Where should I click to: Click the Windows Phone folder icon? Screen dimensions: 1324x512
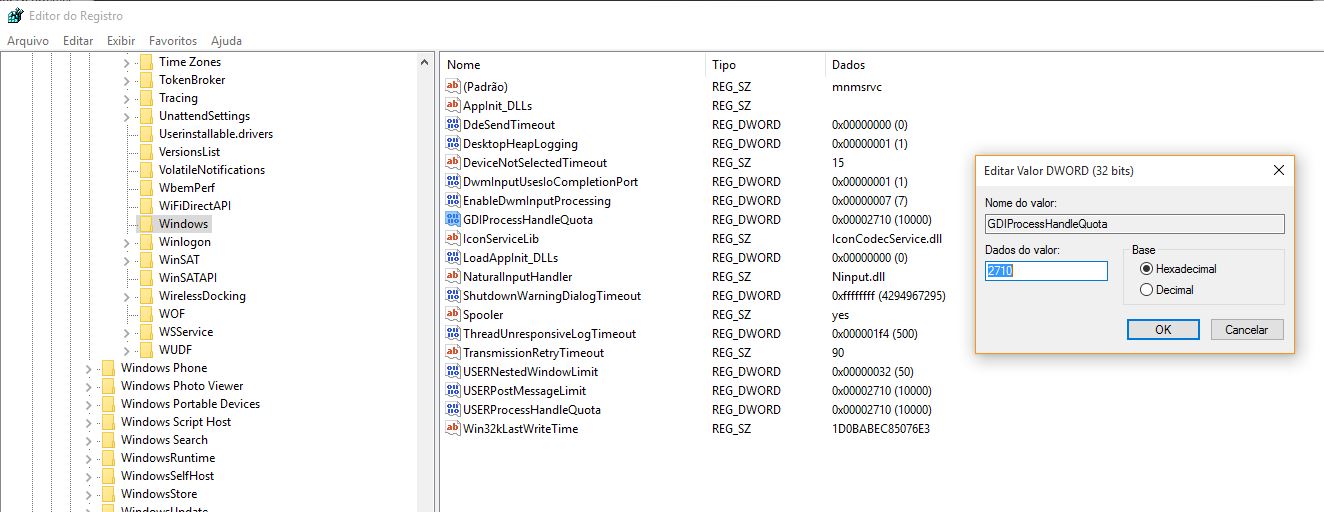point(108,368)
